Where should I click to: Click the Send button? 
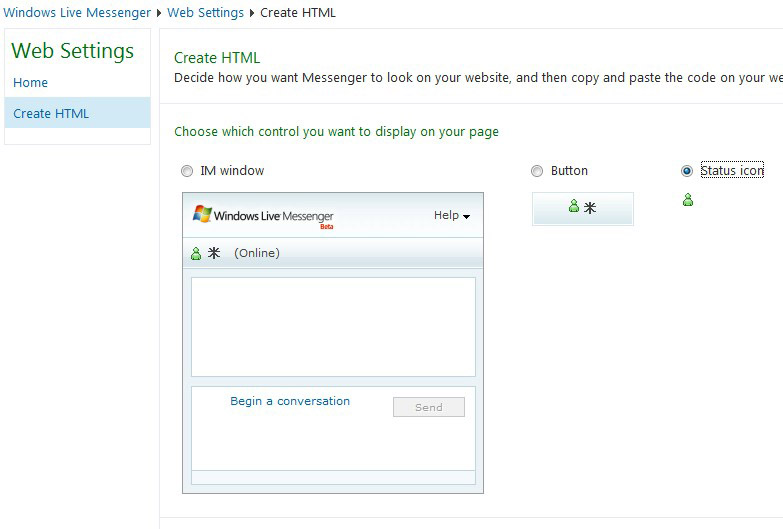429,407
